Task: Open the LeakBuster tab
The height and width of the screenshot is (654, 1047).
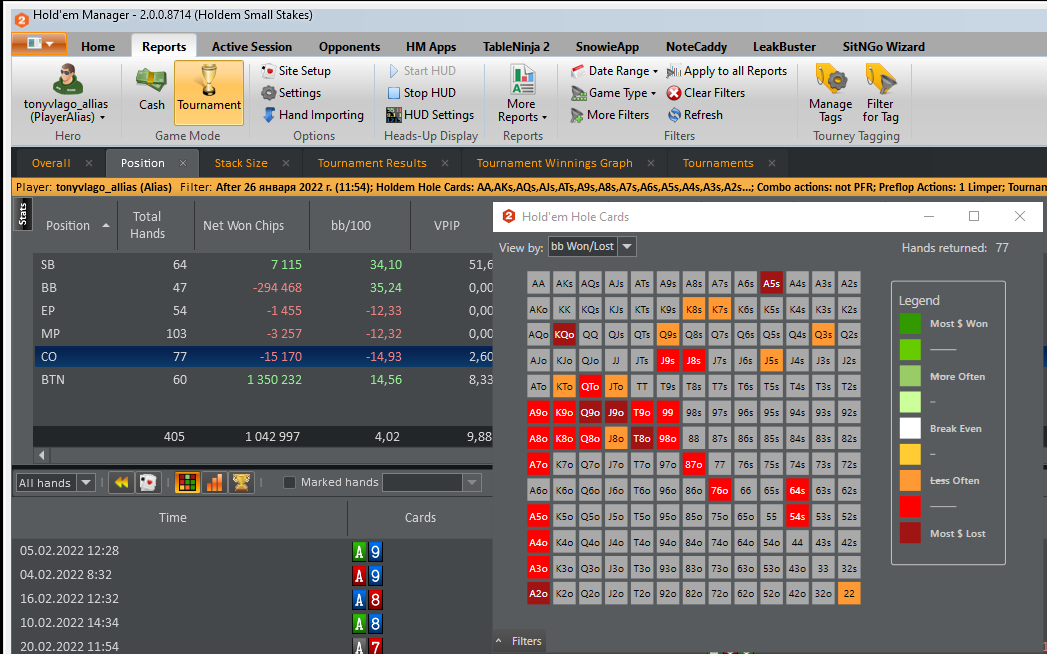Action: [784, 47]
